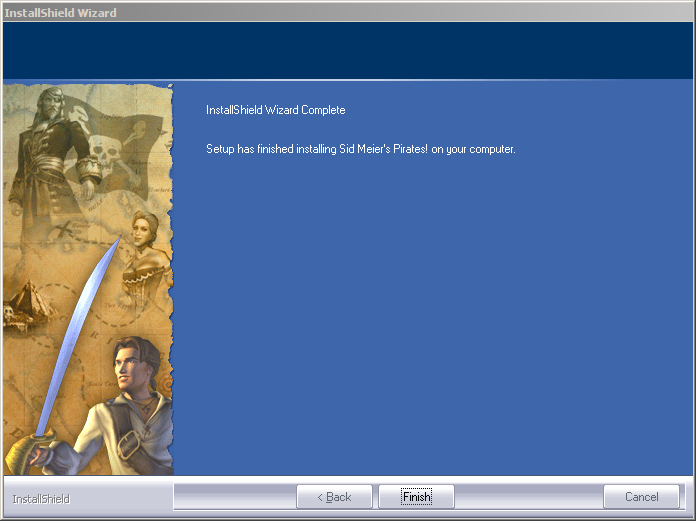
Task: Click the Finish button
Action: tap(416, 497)
